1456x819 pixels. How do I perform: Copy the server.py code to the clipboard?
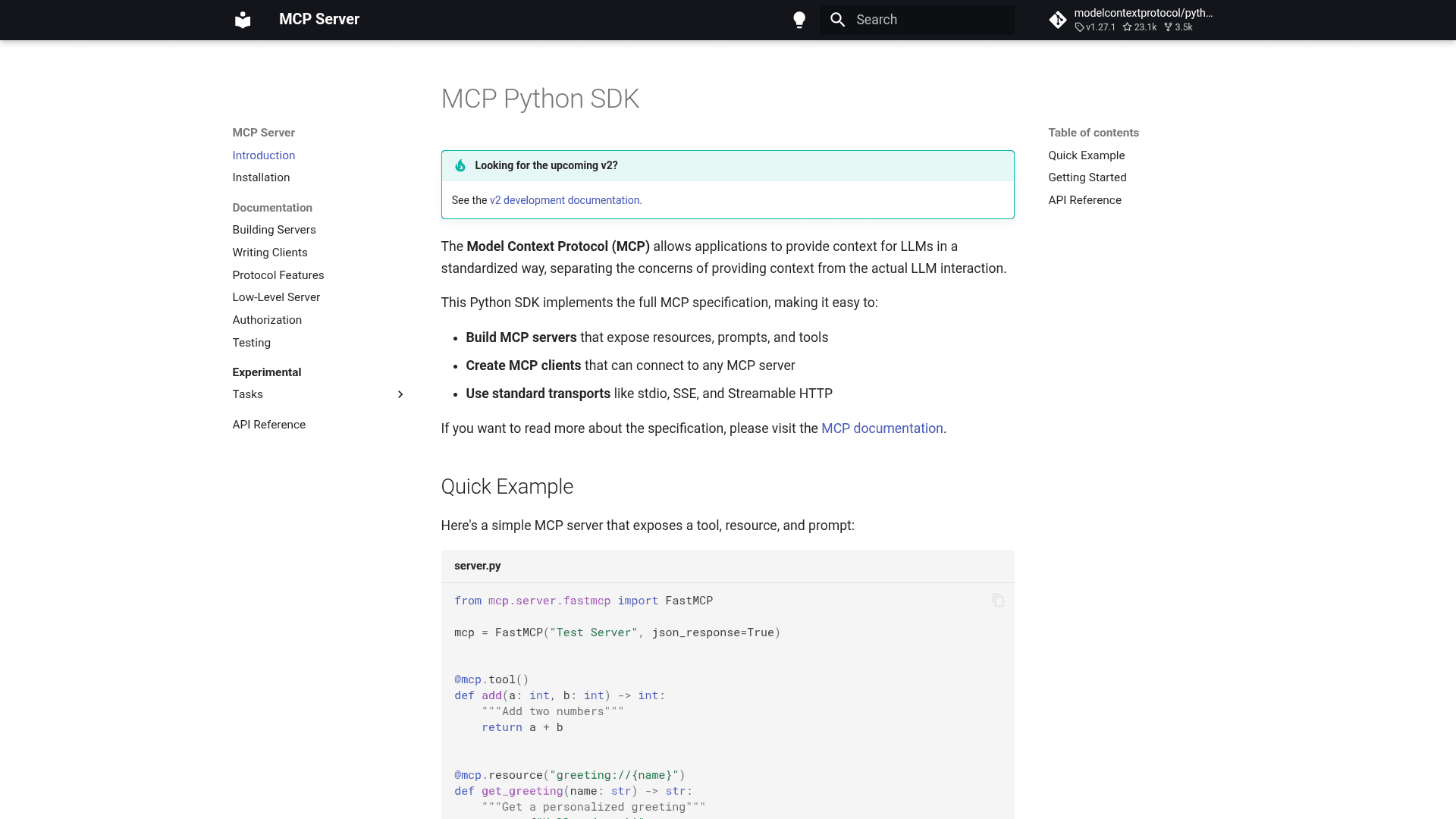click(x=998, y=601)
